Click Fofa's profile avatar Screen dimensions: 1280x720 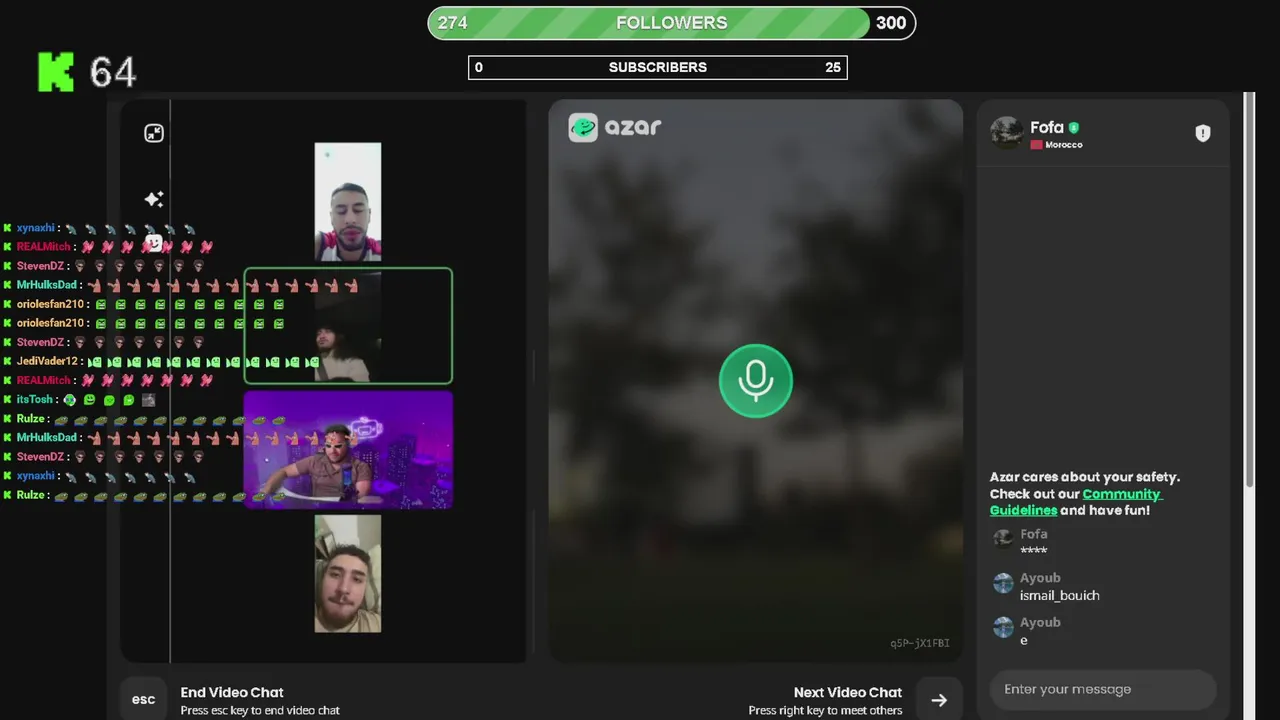tap(1006, 132)
